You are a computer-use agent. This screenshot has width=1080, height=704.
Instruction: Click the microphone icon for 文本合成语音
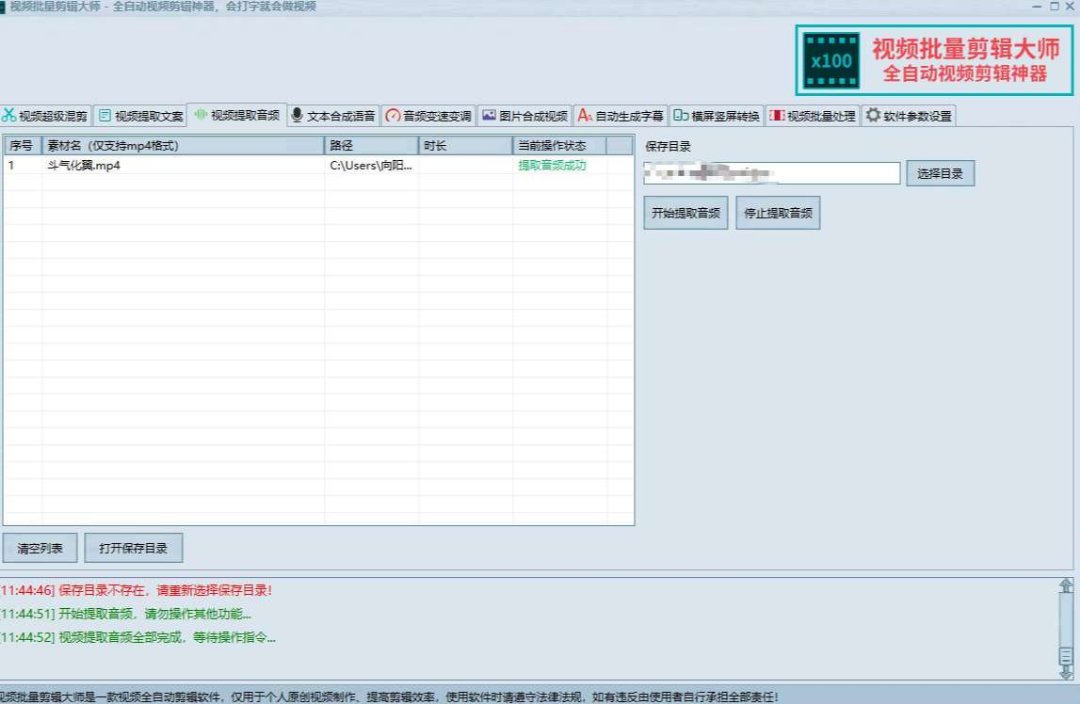point(296,115)
